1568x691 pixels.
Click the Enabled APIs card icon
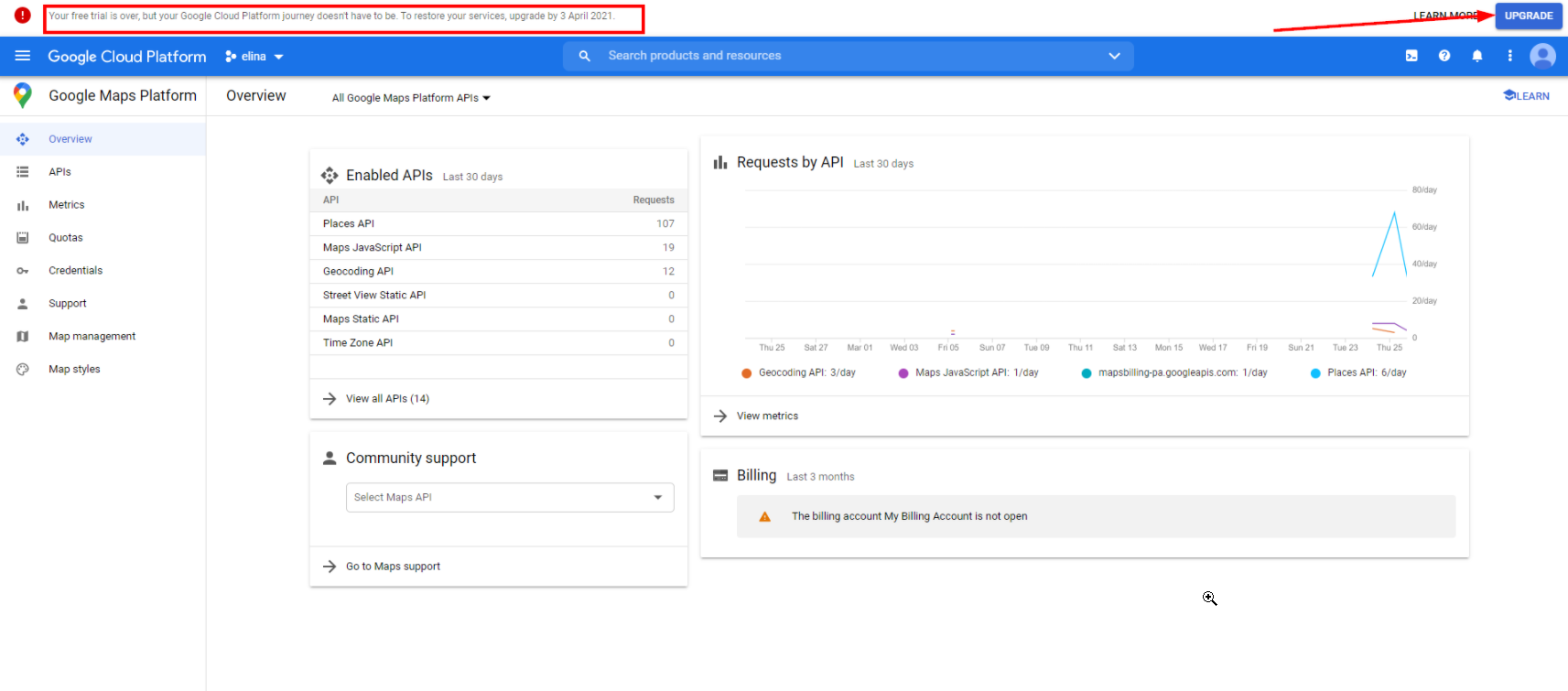[330, 176]
